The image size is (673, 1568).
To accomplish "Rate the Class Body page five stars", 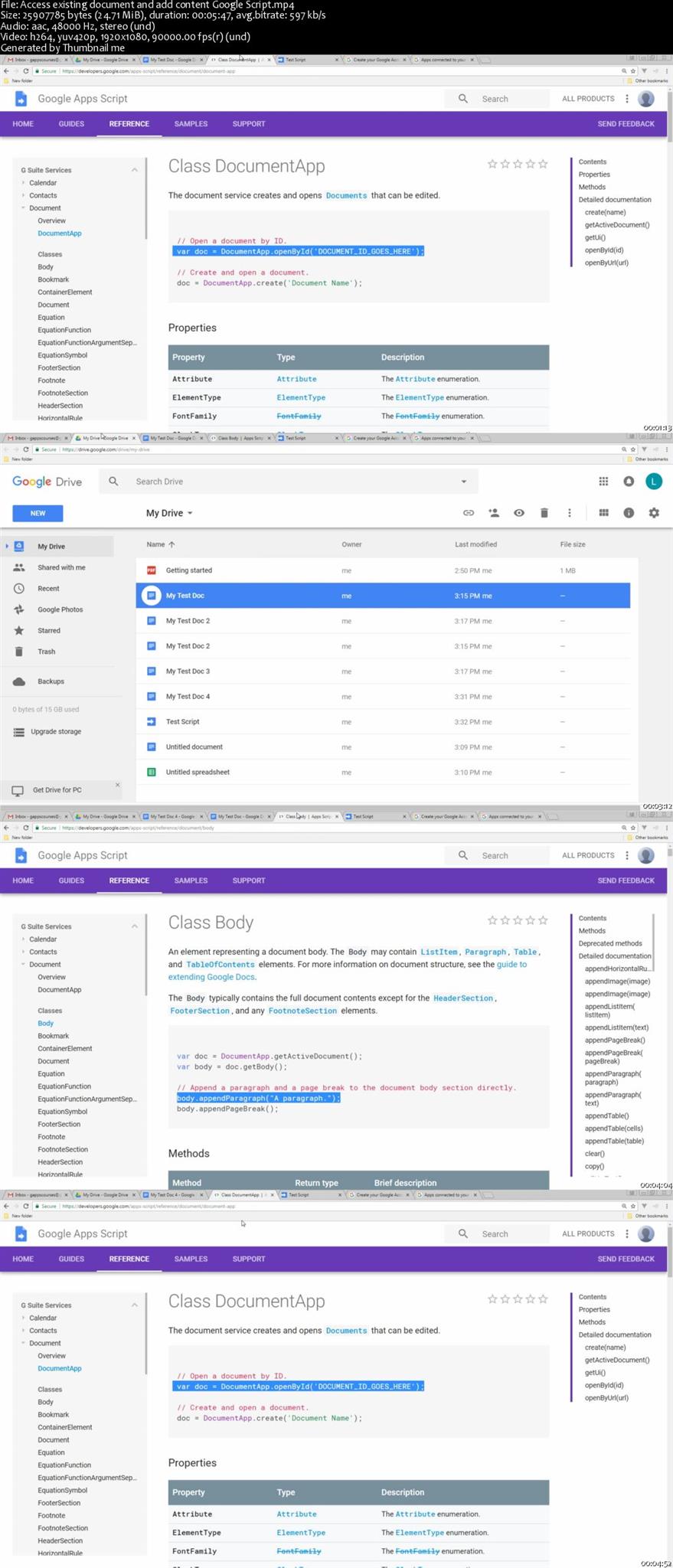I will (544, 920).
